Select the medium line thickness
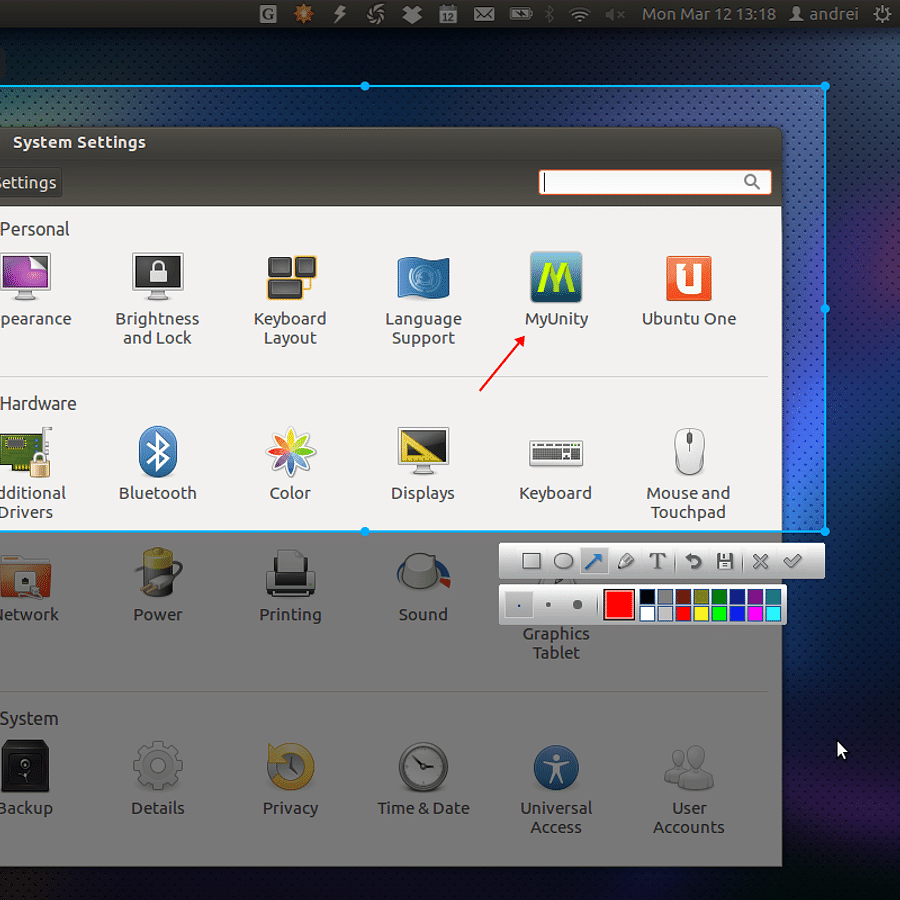This screenshot has width=900, height=900. tap(547, 603)
